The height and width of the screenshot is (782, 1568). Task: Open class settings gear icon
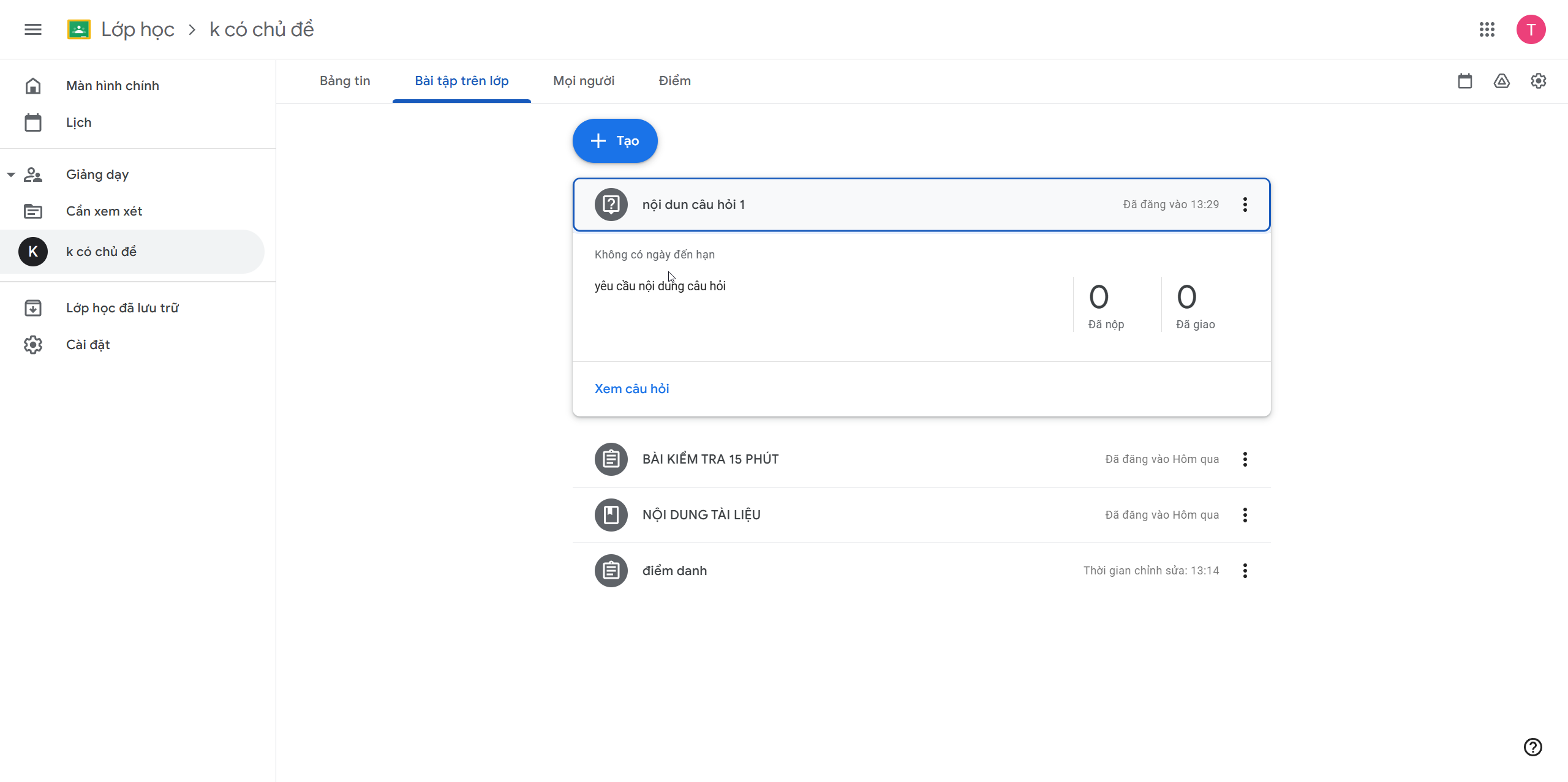[1539, 81]
